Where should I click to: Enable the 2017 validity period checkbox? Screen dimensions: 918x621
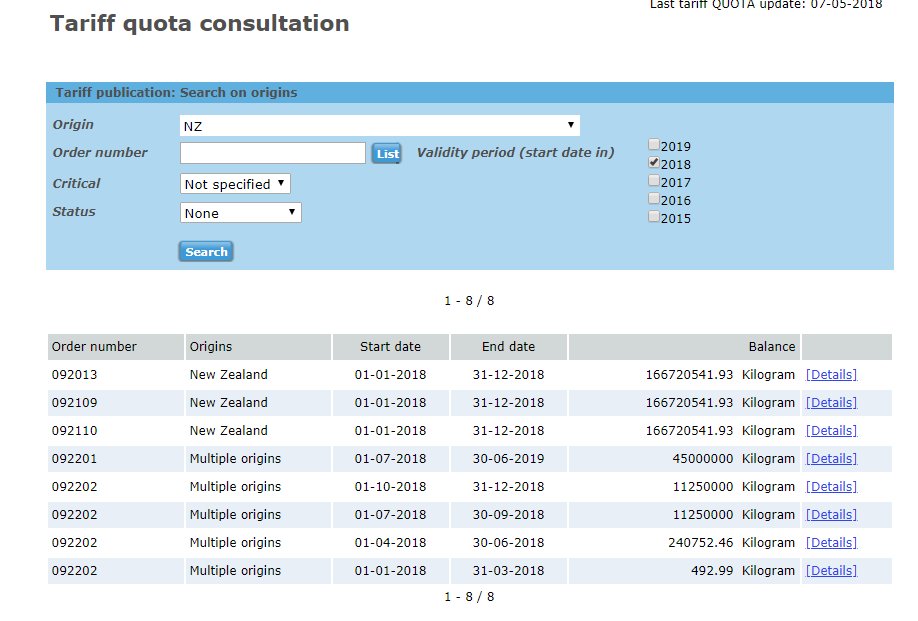tap(654, 181)
